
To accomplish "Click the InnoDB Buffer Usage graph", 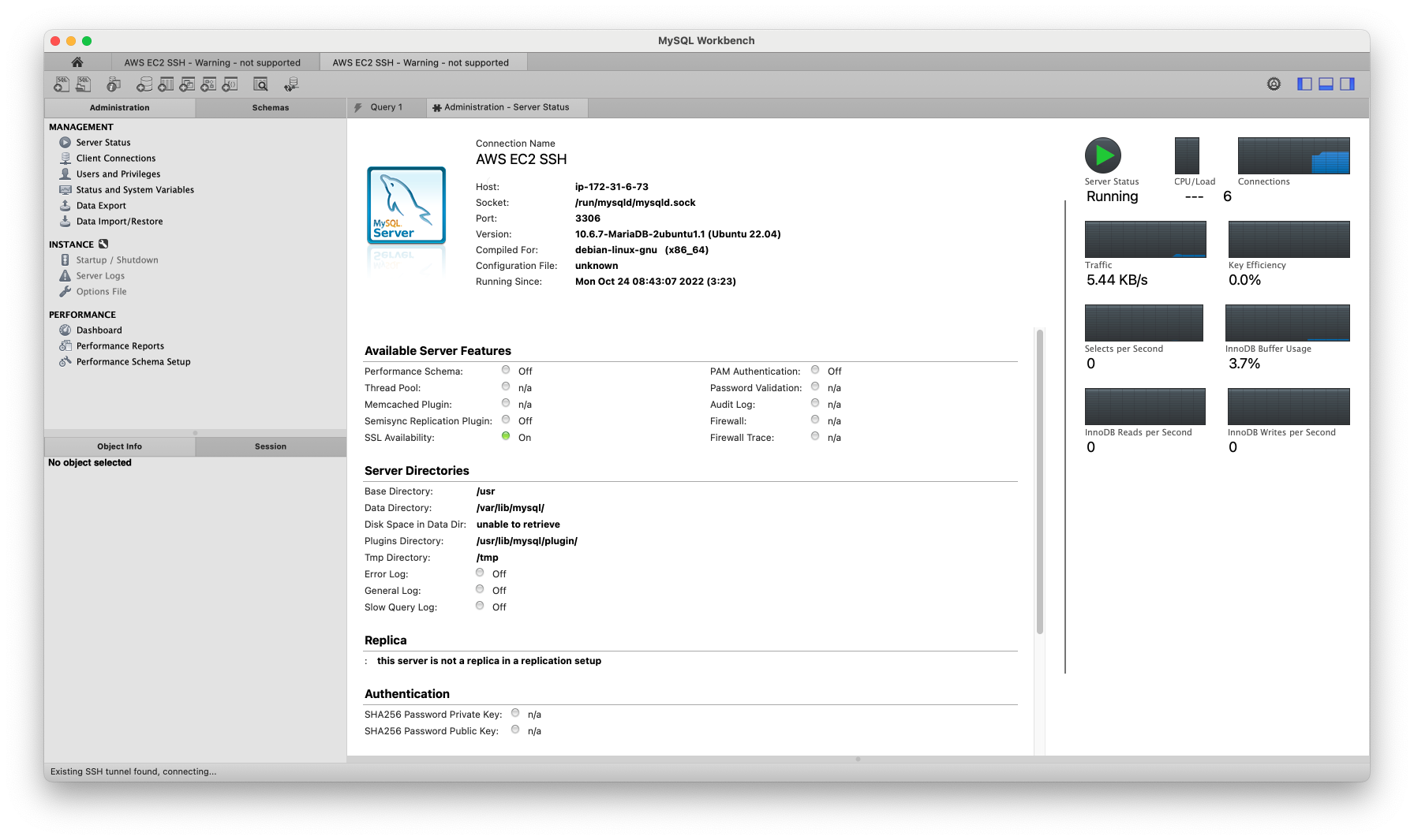I will (x=1287, y=323).
